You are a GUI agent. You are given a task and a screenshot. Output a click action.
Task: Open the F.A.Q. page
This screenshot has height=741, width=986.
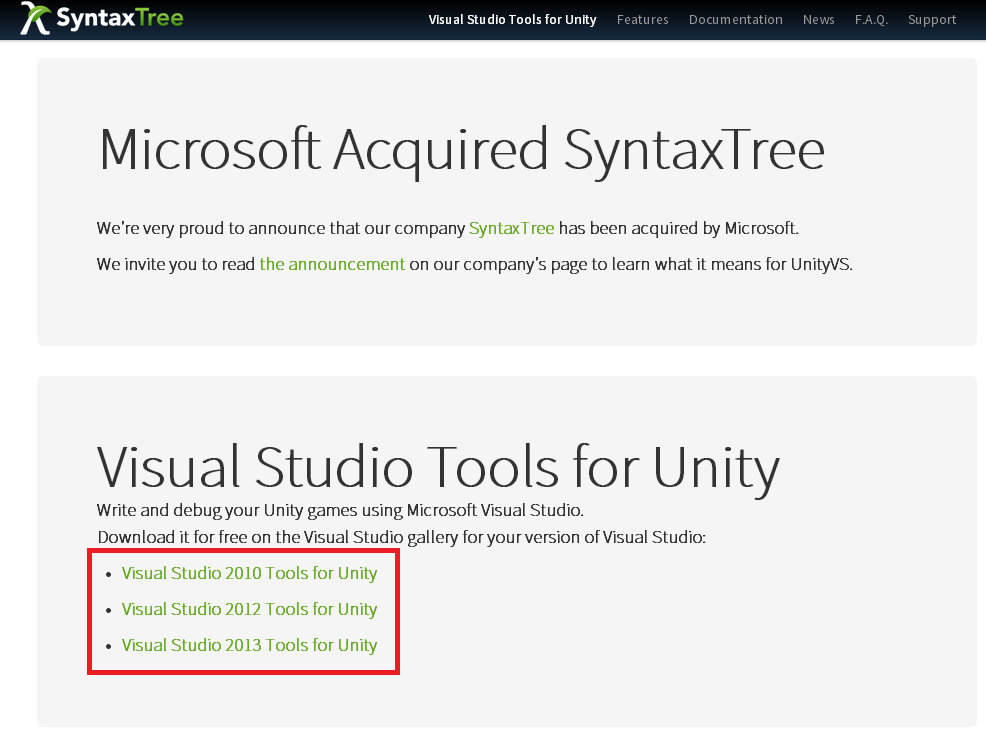(x=872, y=20)
